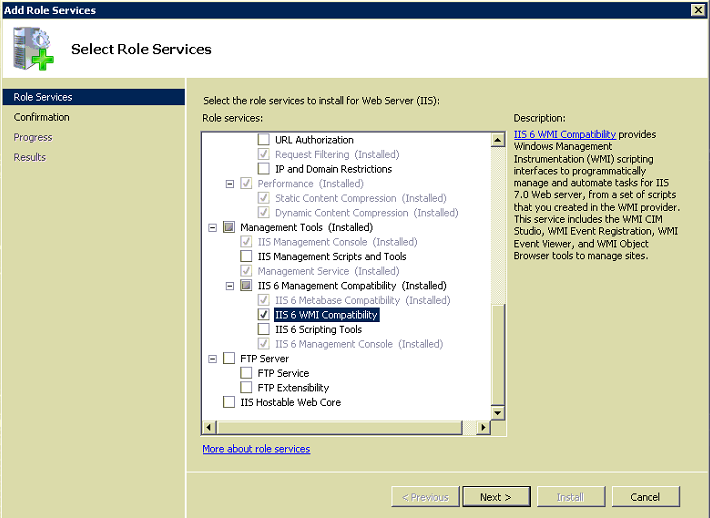Screen dimensions: 710x518
Task: Click the Cancel button
Action: coord(645,497)
